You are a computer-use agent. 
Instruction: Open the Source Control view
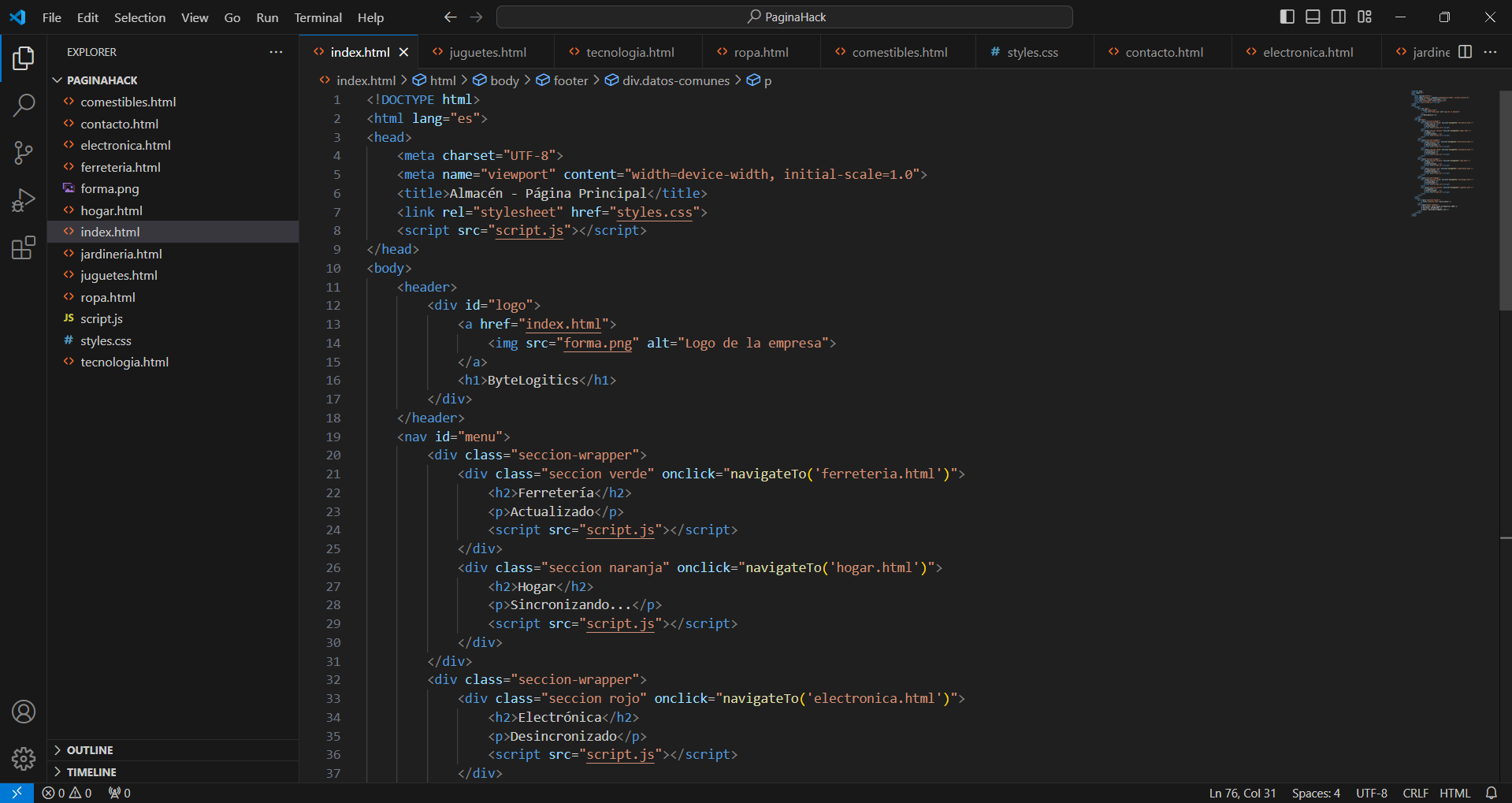[24, 153]
